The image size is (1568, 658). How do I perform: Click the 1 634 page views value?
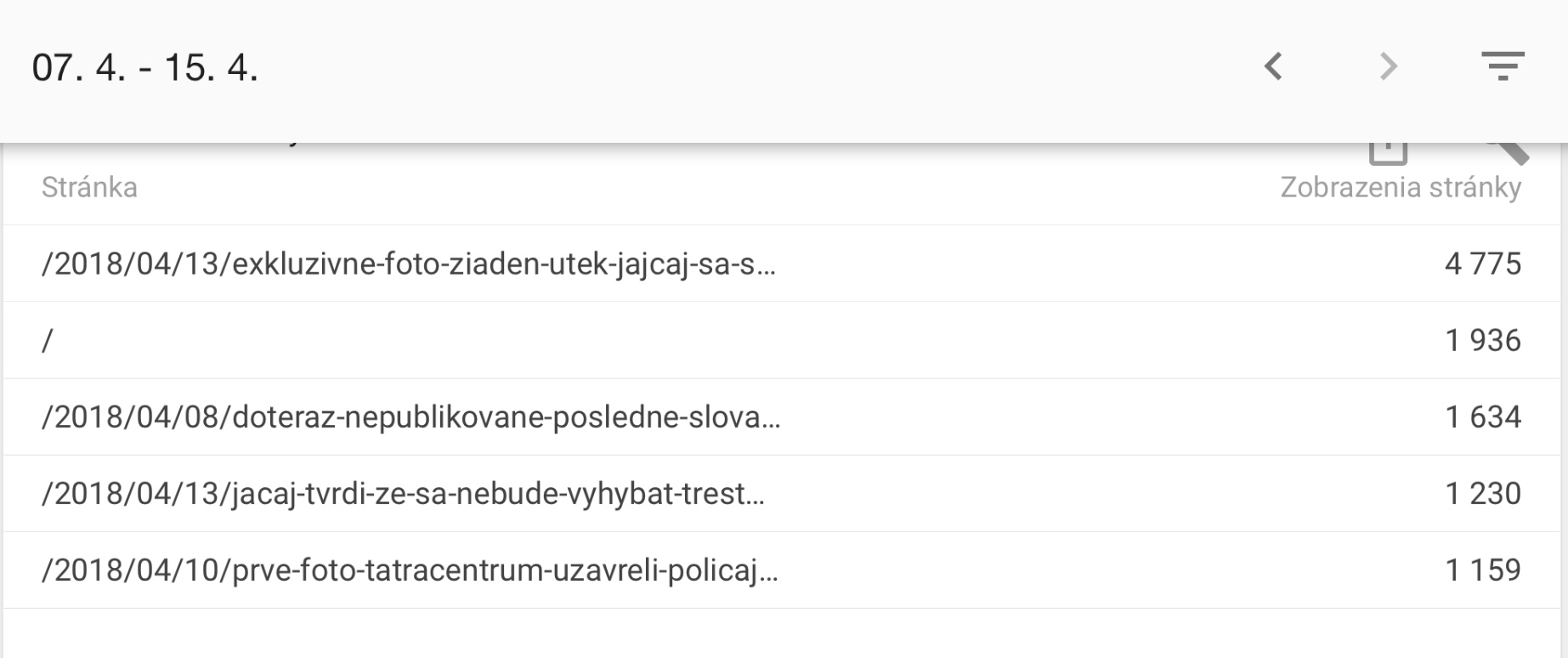click(1482, 417)
